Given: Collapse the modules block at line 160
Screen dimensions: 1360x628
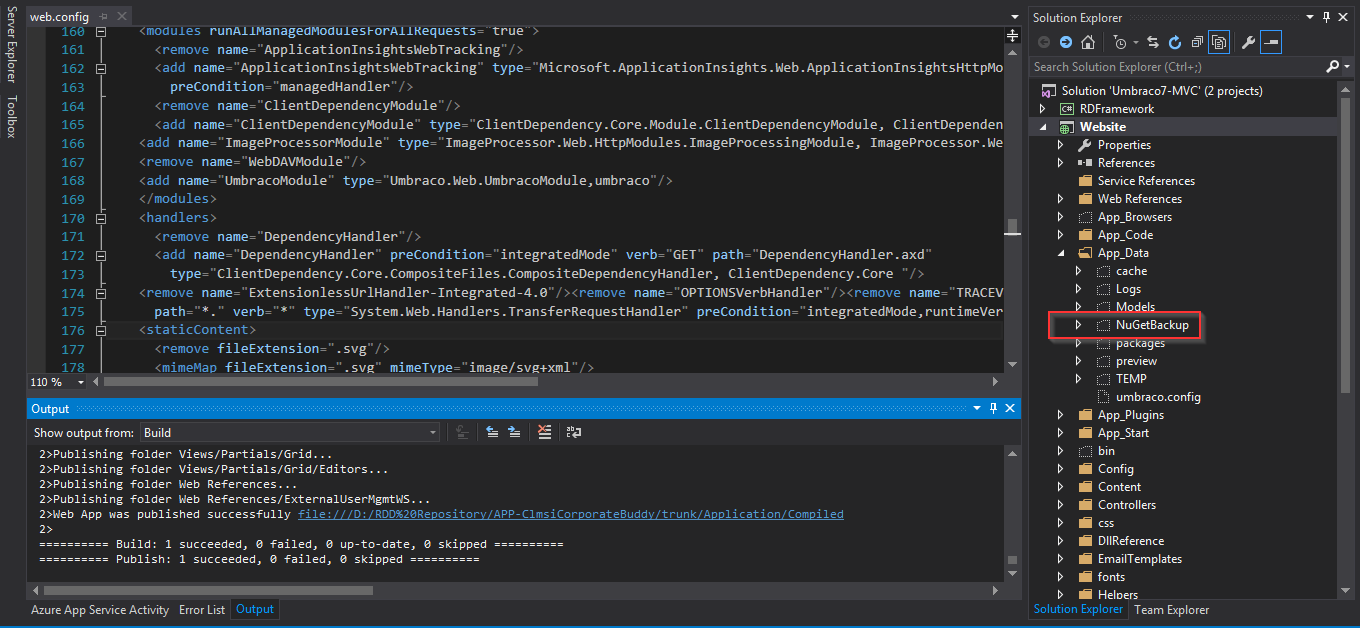Looking at the screenshot, I should point(100,32).
